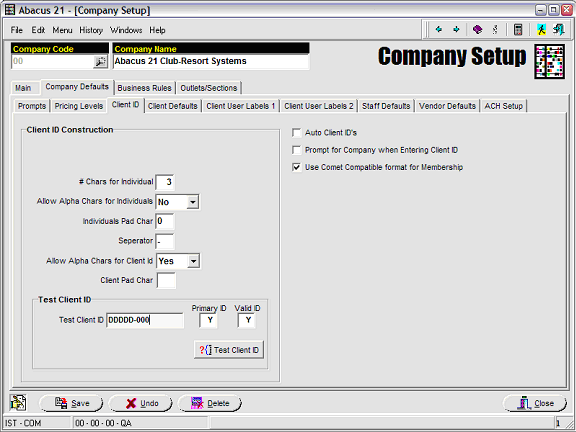Screen dimensions: 576x432
Task: Open the calculator toolbar icon
Action: tap(518, 29)
